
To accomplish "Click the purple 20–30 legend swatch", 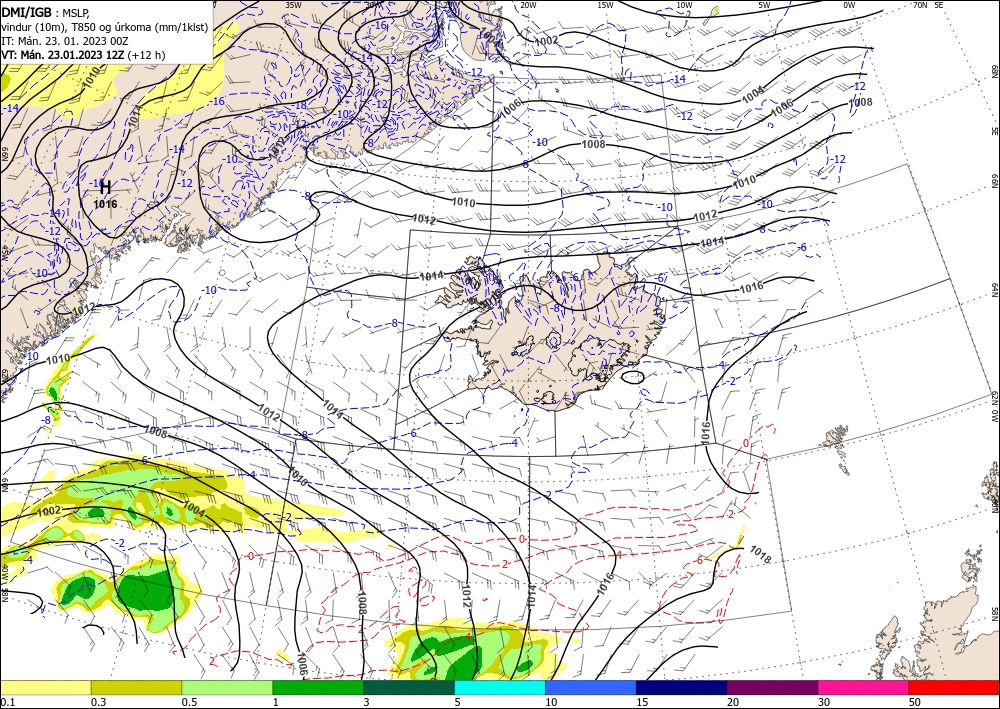I will pyautogui.click(x=772, y=687).
